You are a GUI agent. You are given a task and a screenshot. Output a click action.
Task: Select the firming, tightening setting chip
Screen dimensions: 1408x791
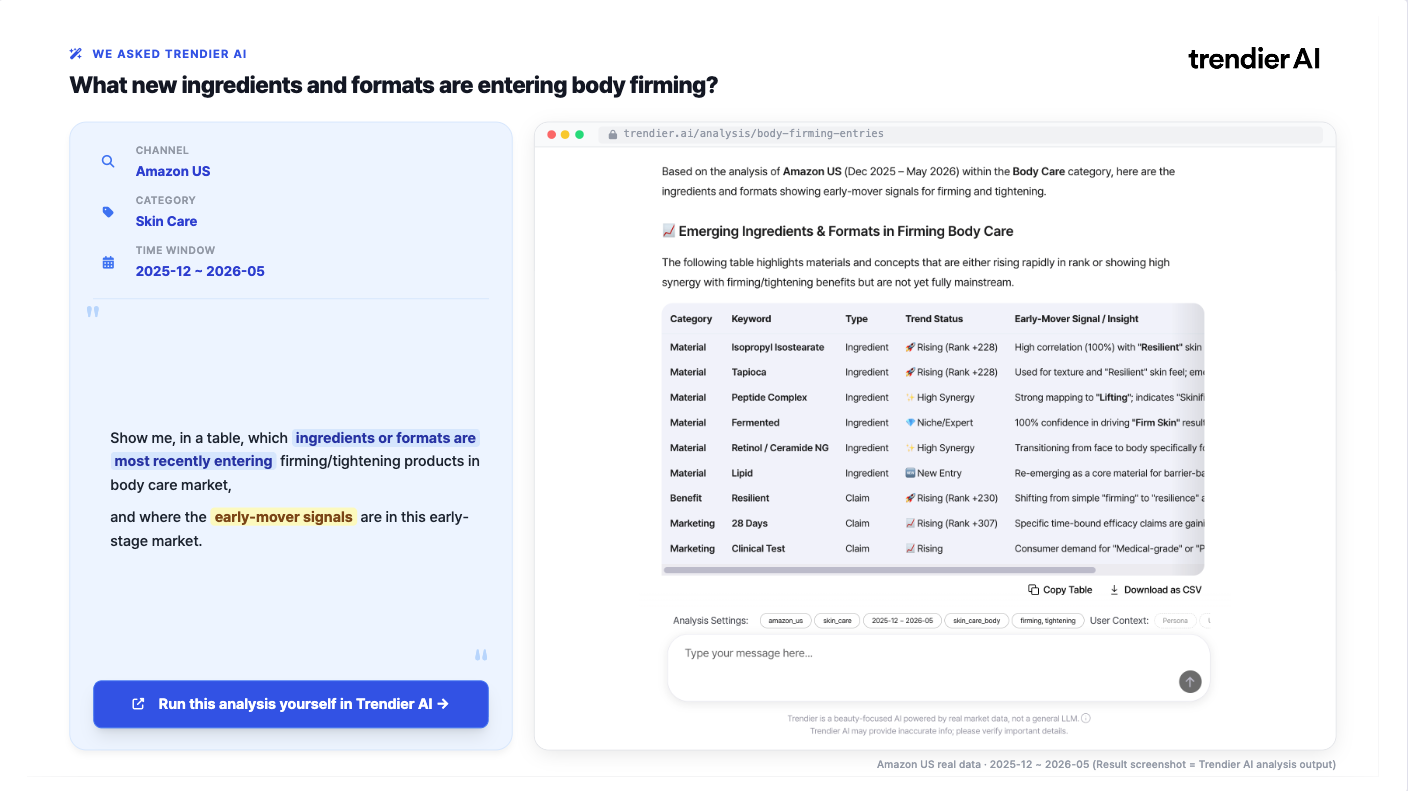pos(1048,620)
